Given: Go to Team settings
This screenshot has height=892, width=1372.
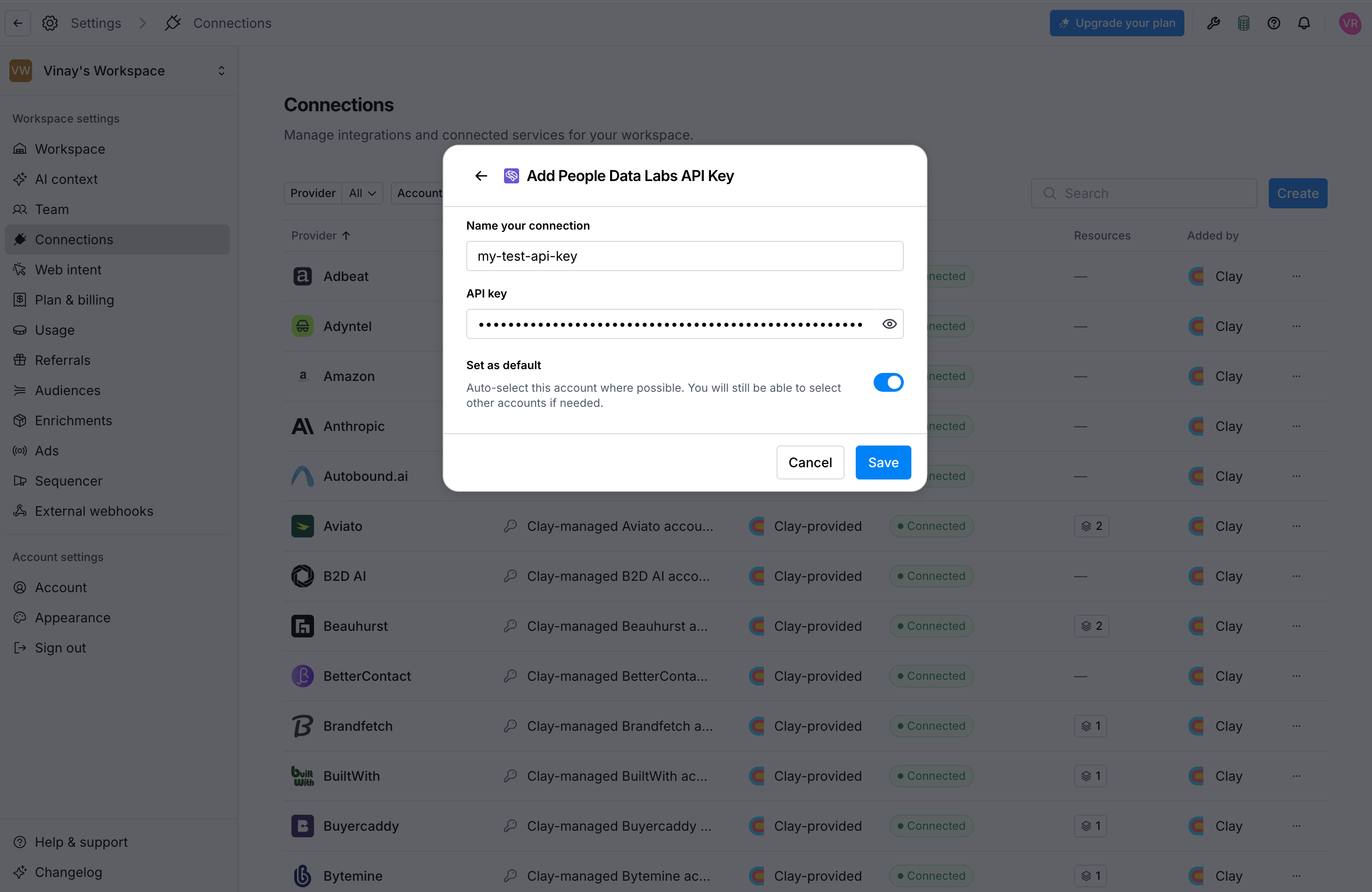Looking at the screenshot, I should (x=117, y=209).
